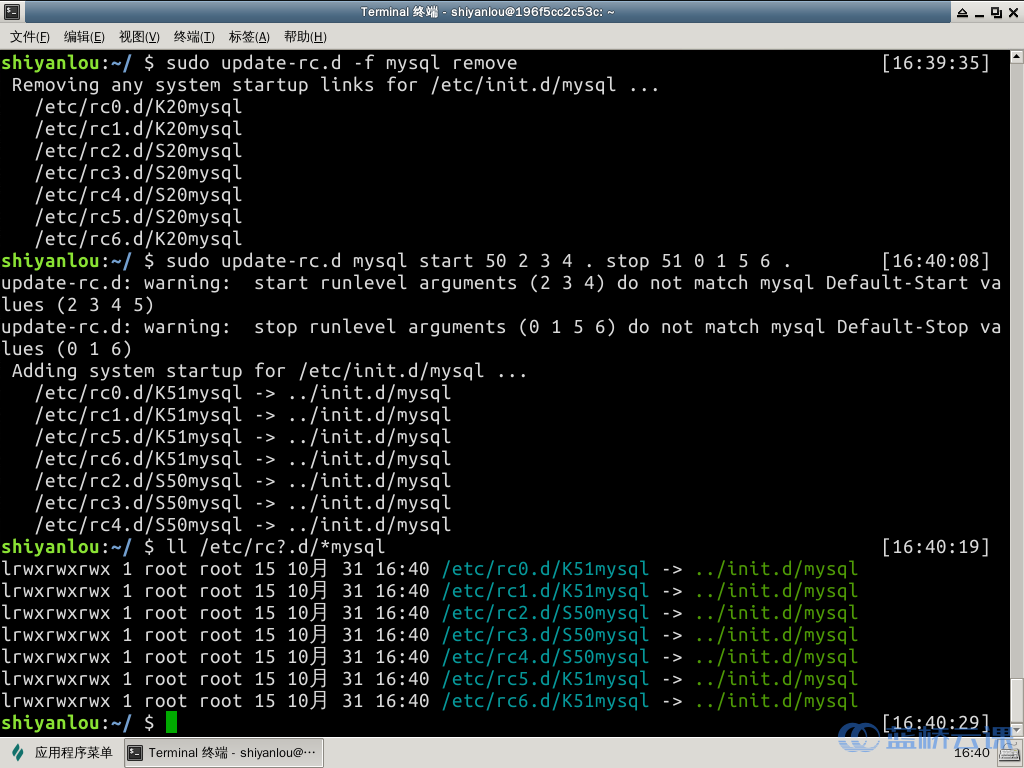The height and width of the screenshot is (768, 1024).
Task: Click 'Adding system startup for' line
Action: coord(269,371)
